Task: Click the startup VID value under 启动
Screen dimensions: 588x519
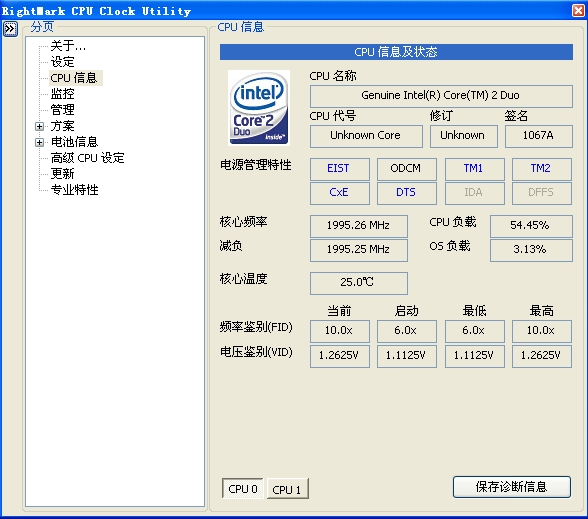Action: coord(406,356)
